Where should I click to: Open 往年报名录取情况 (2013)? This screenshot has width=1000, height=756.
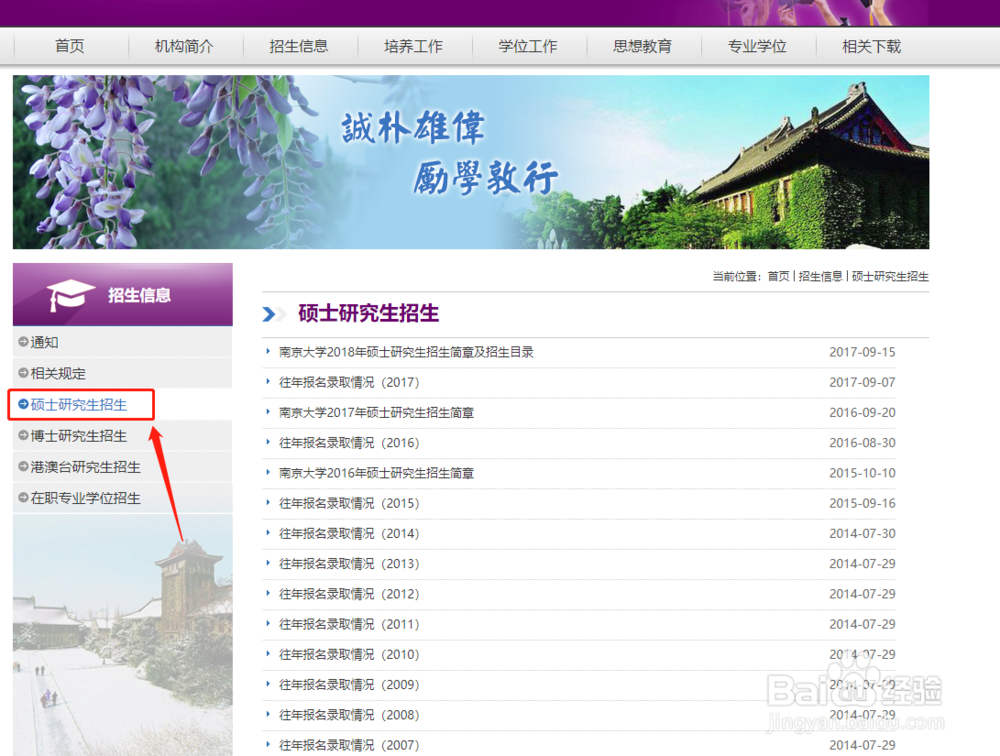349,564
